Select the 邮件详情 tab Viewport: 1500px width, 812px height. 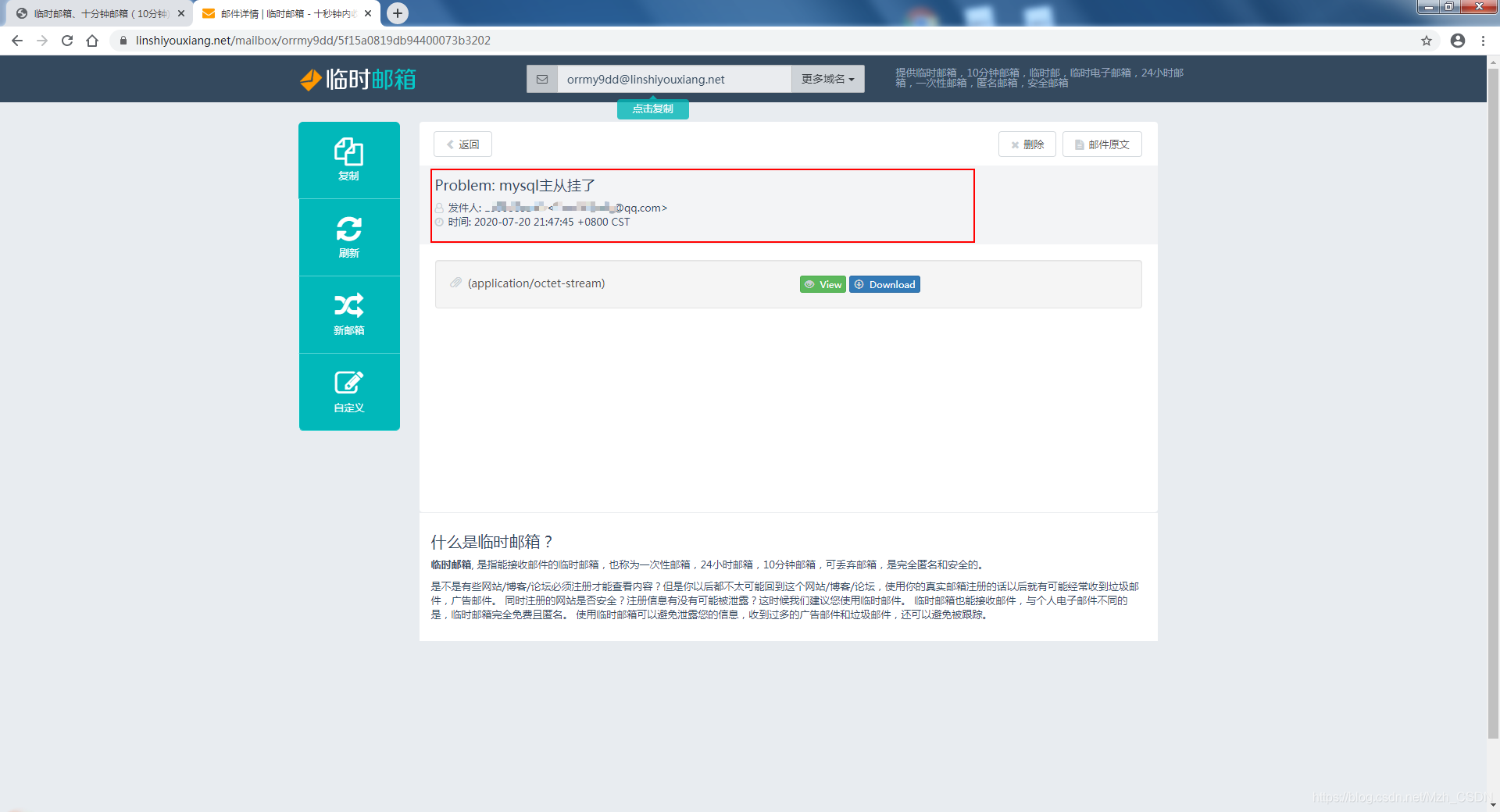coord(285,13)
